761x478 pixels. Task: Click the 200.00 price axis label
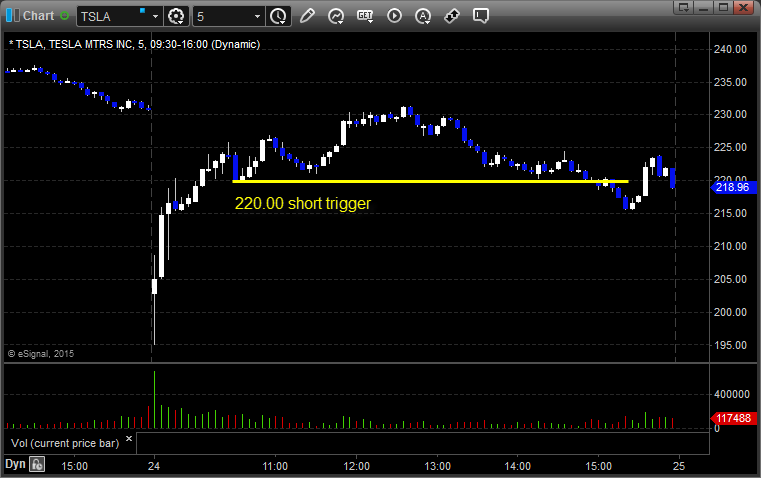point(730,312)
